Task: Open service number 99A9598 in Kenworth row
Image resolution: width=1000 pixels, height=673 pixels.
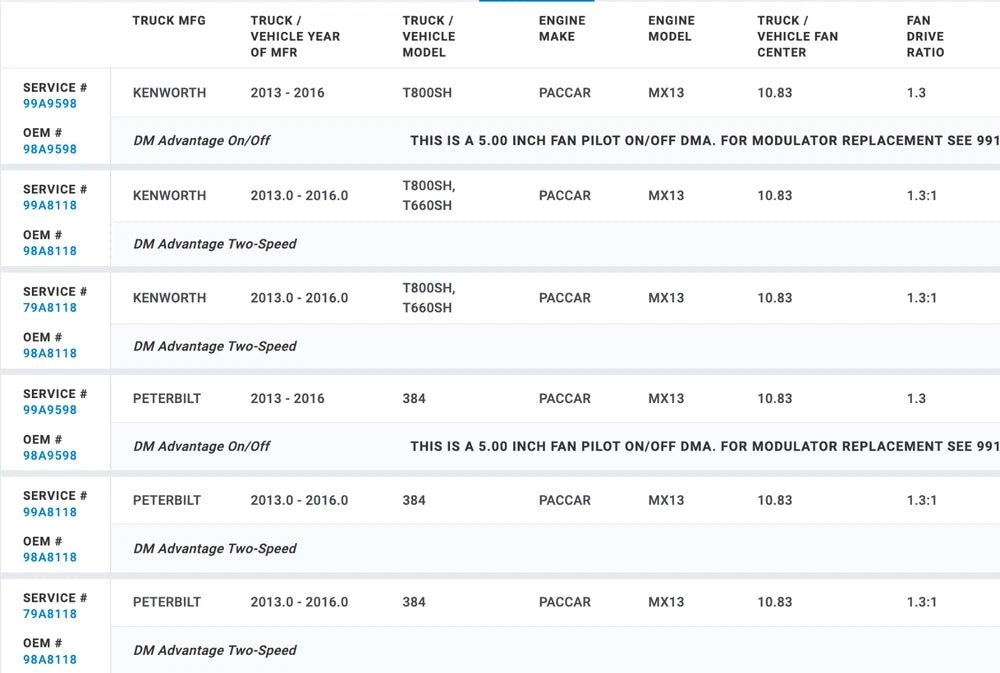Action: coord(50,104)
